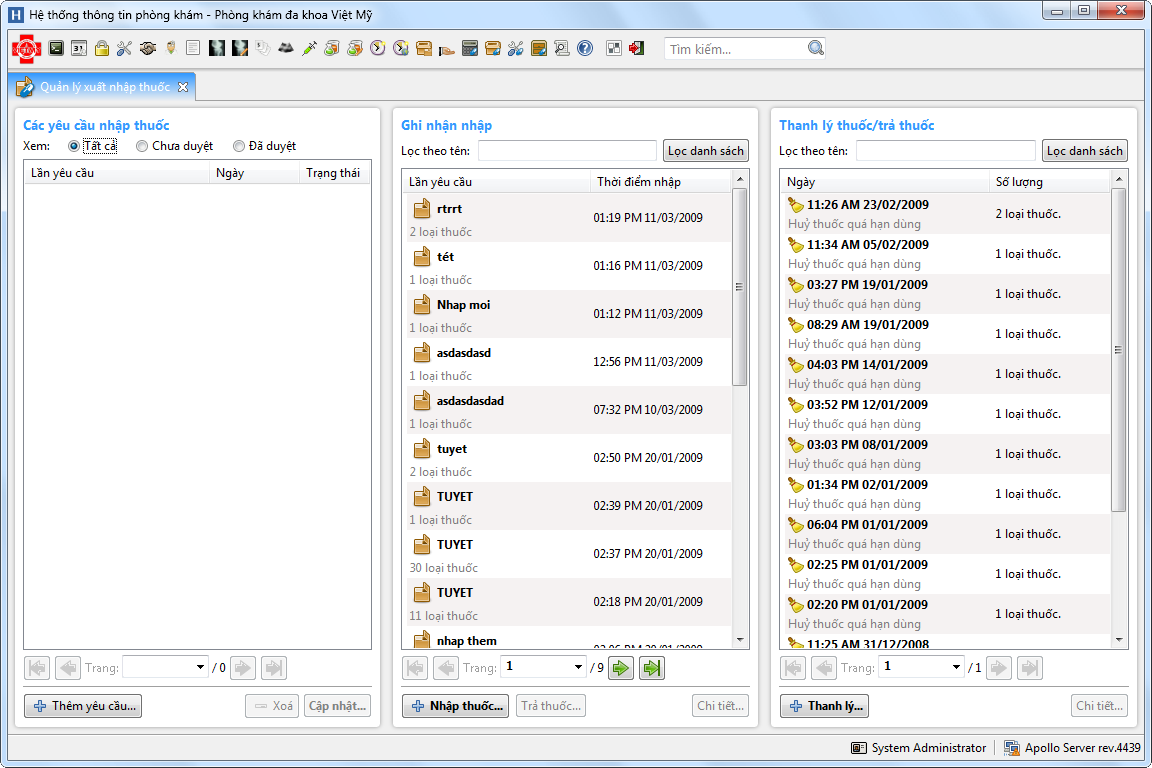The width and height of the screenshot is (1152, 768).
Task: Click the blue help question mark icon
Action: pos(585,48)
